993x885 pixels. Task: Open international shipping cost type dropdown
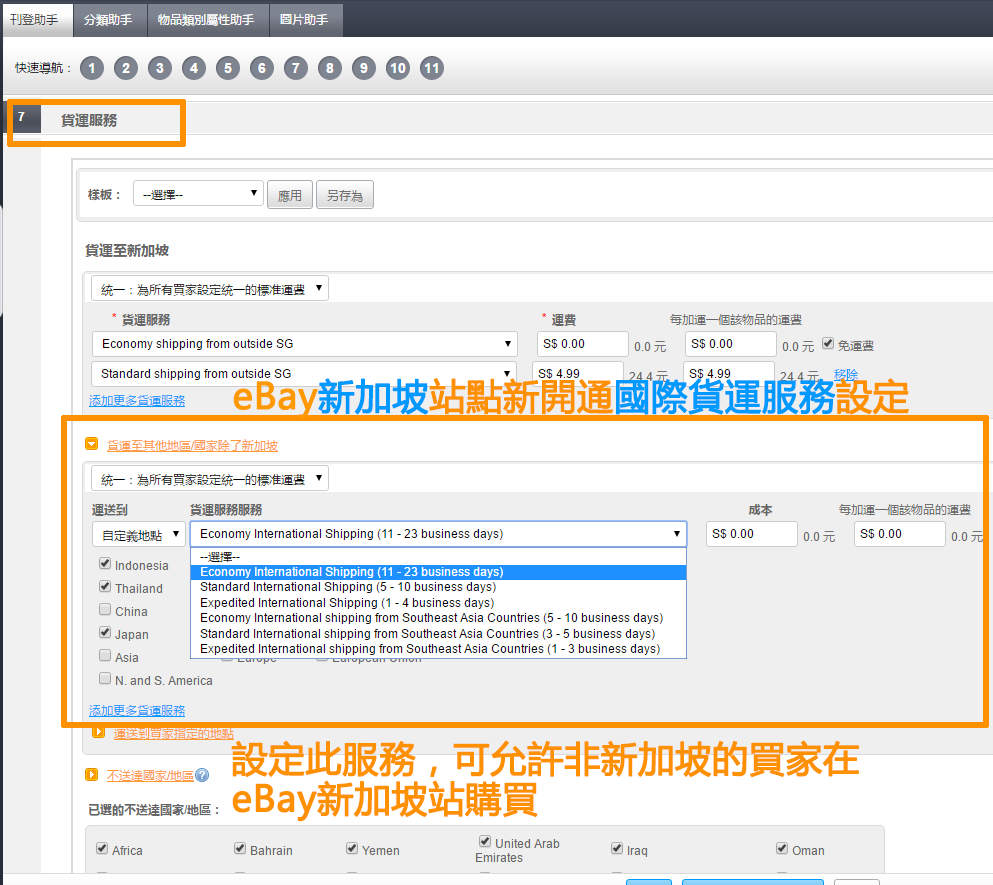pos(210,478)
